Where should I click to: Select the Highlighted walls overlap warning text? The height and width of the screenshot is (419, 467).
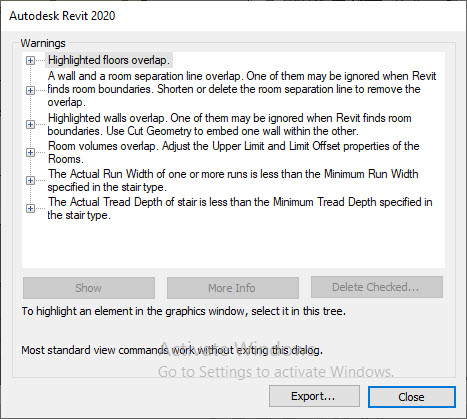[x=230, y=124]
